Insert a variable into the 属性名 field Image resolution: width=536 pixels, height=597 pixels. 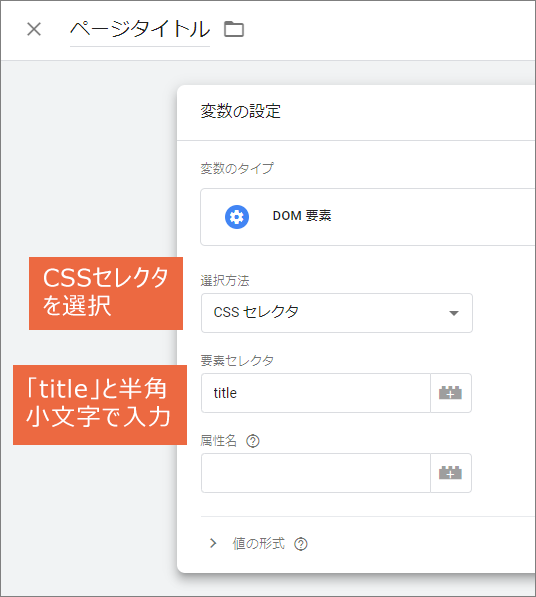(x=451, y=473)
